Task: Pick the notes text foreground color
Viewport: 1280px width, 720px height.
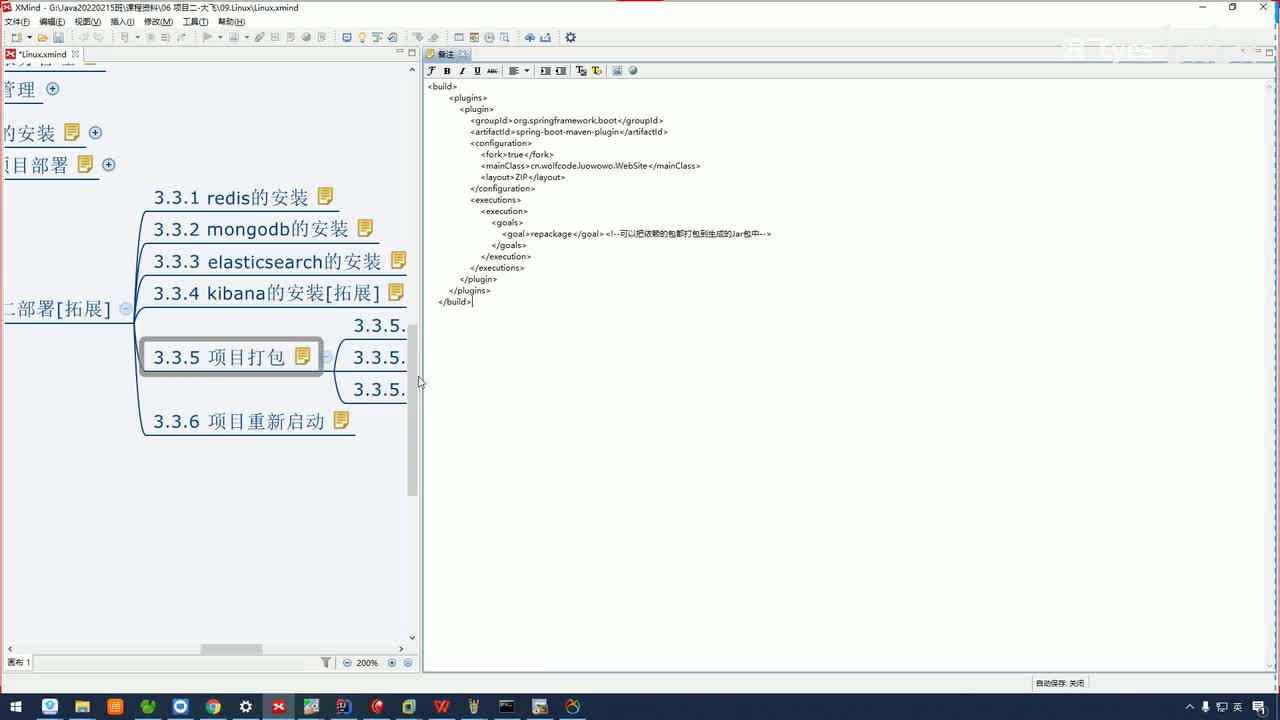Action: click(581, 71)
